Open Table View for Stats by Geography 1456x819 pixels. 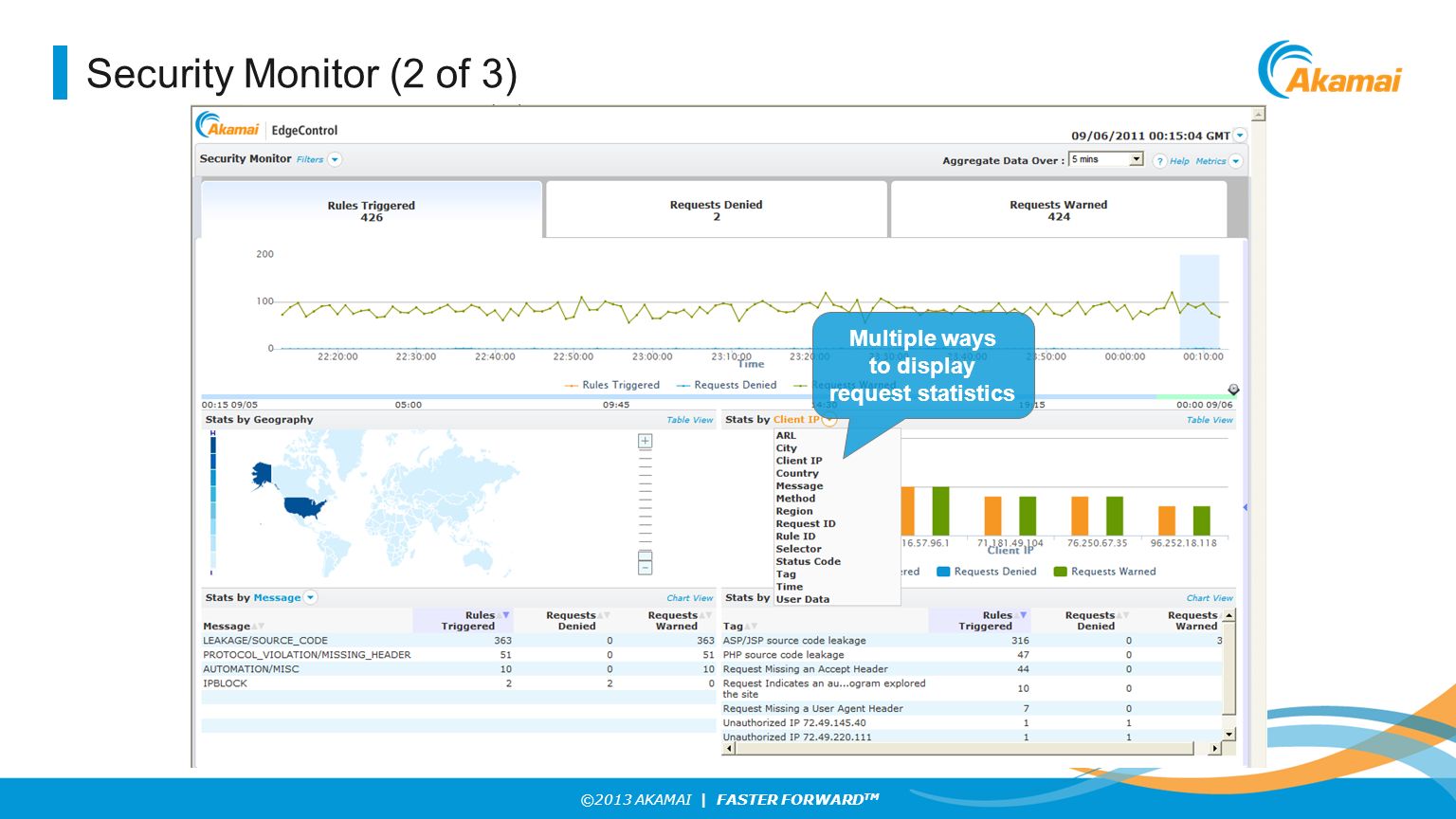(x=690, y=420)
